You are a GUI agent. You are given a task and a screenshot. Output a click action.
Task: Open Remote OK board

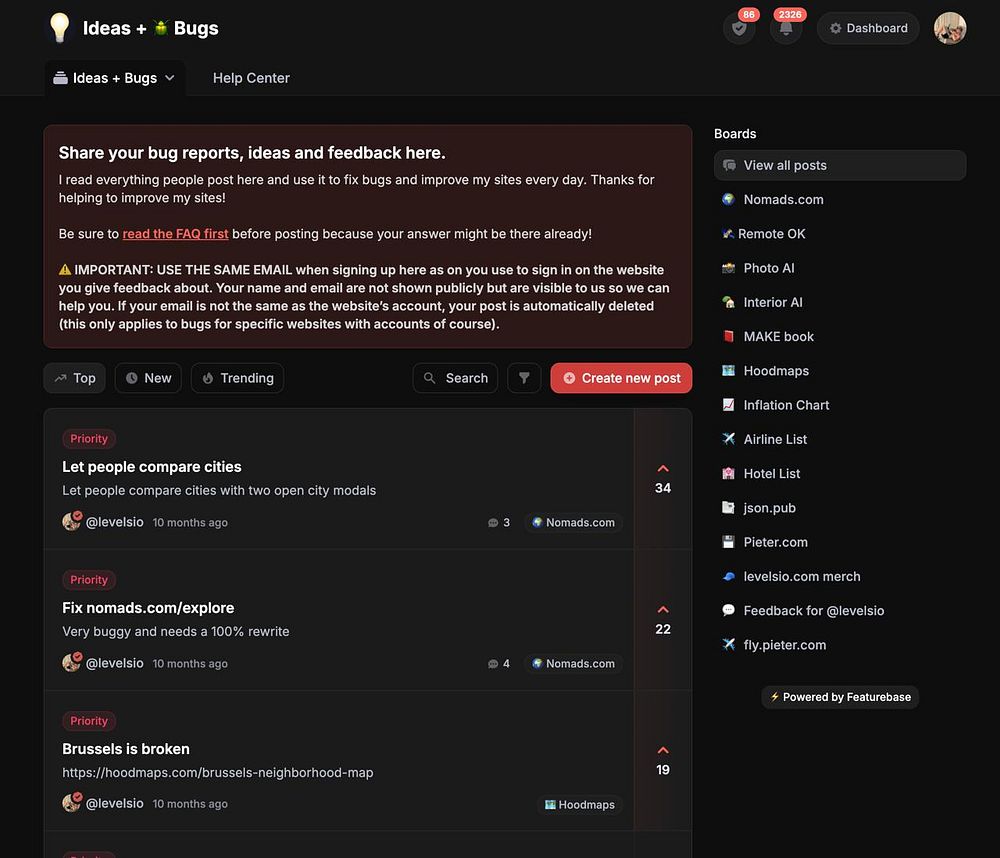click(x=840, y=234)
